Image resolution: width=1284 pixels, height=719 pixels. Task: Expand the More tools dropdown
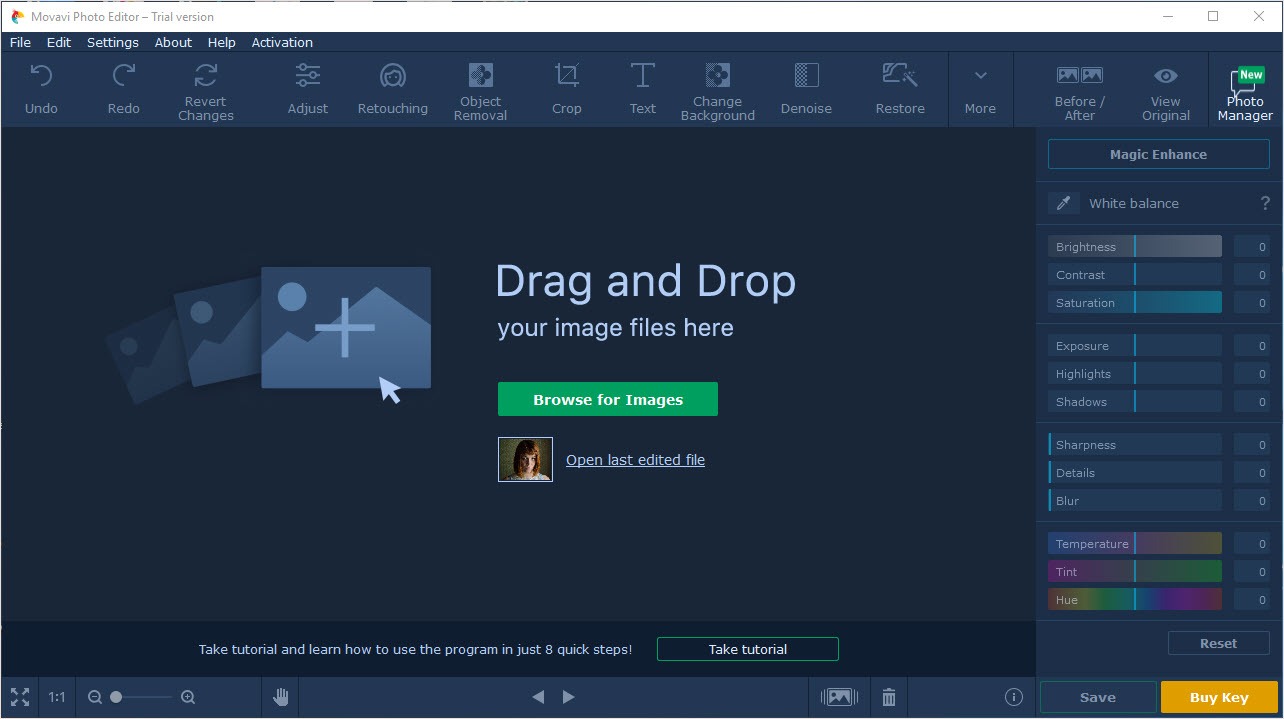[x=980, y=90]
